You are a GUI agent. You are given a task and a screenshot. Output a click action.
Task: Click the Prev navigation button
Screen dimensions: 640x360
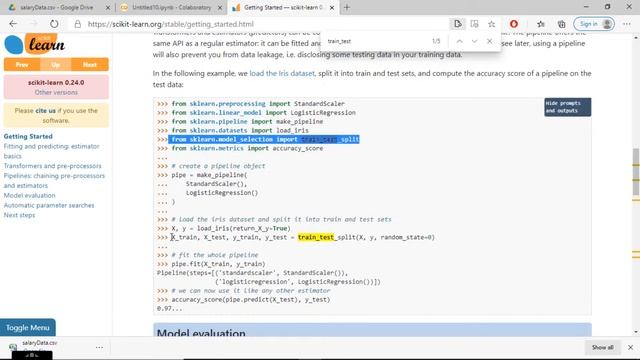coord(22,64)
